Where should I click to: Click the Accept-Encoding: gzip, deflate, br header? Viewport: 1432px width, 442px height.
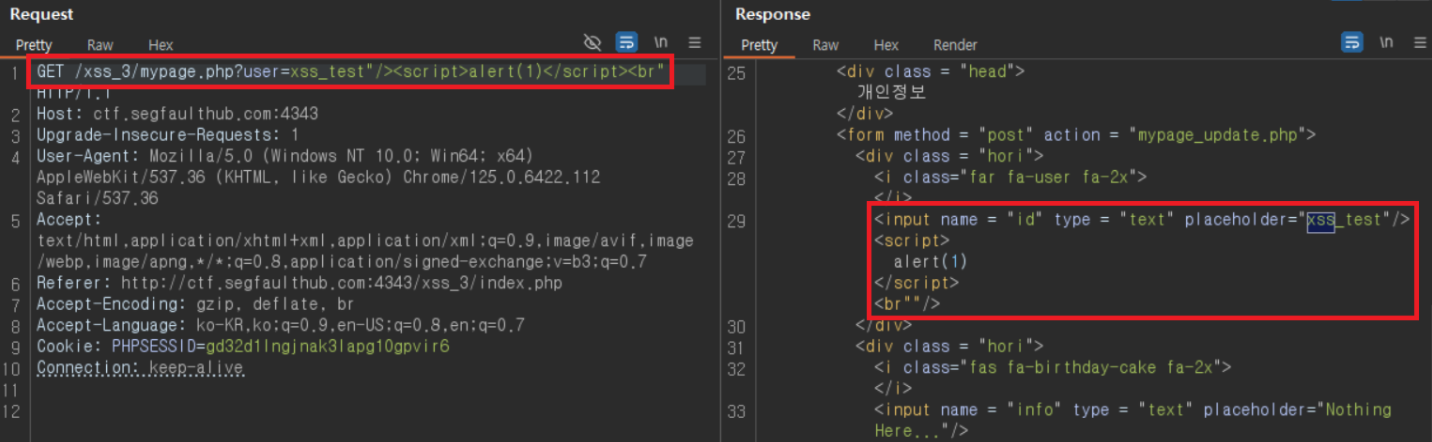point(195,304)
